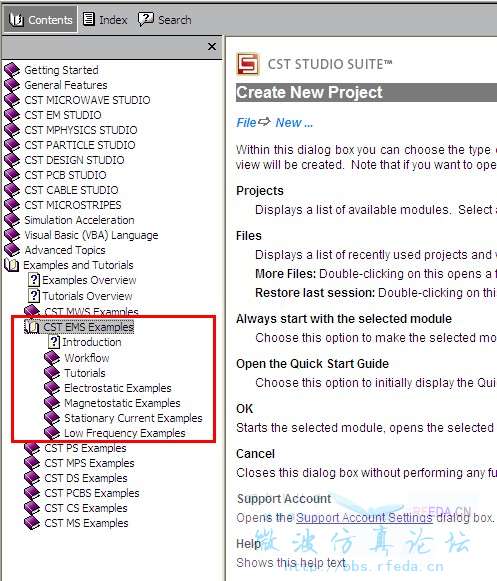497x581 pixels.
Task: Click the book icon next to CST PS Examples
Action: [x=32, y=448]
